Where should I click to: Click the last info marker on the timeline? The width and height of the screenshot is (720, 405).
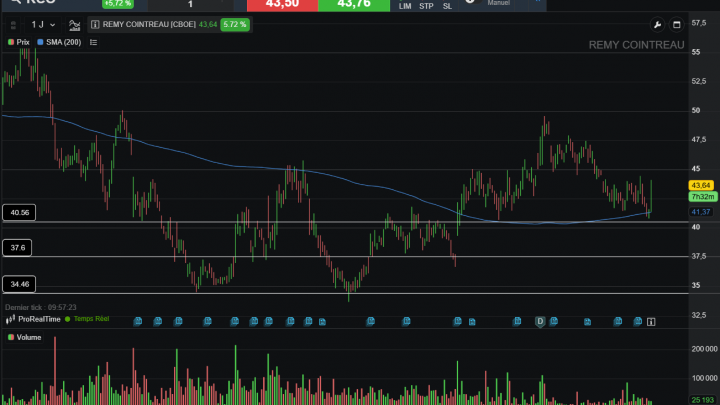pos(651,322)
